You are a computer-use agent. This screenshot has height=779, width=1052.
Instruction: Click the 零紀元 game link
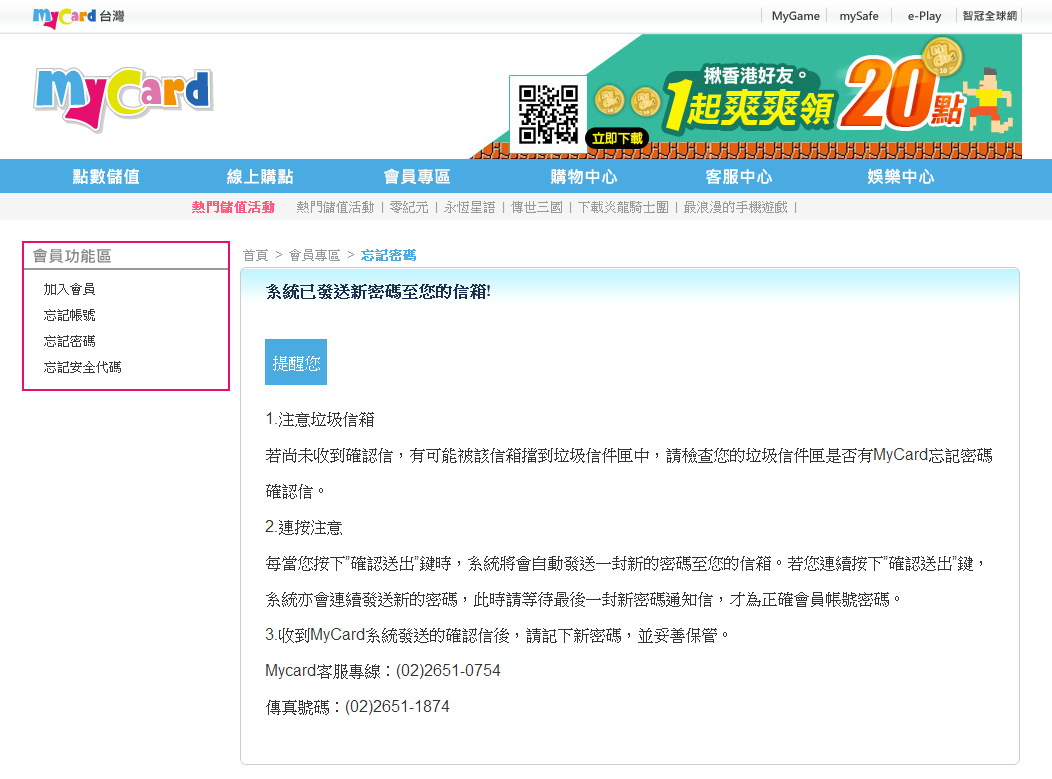tap(409, 207)
